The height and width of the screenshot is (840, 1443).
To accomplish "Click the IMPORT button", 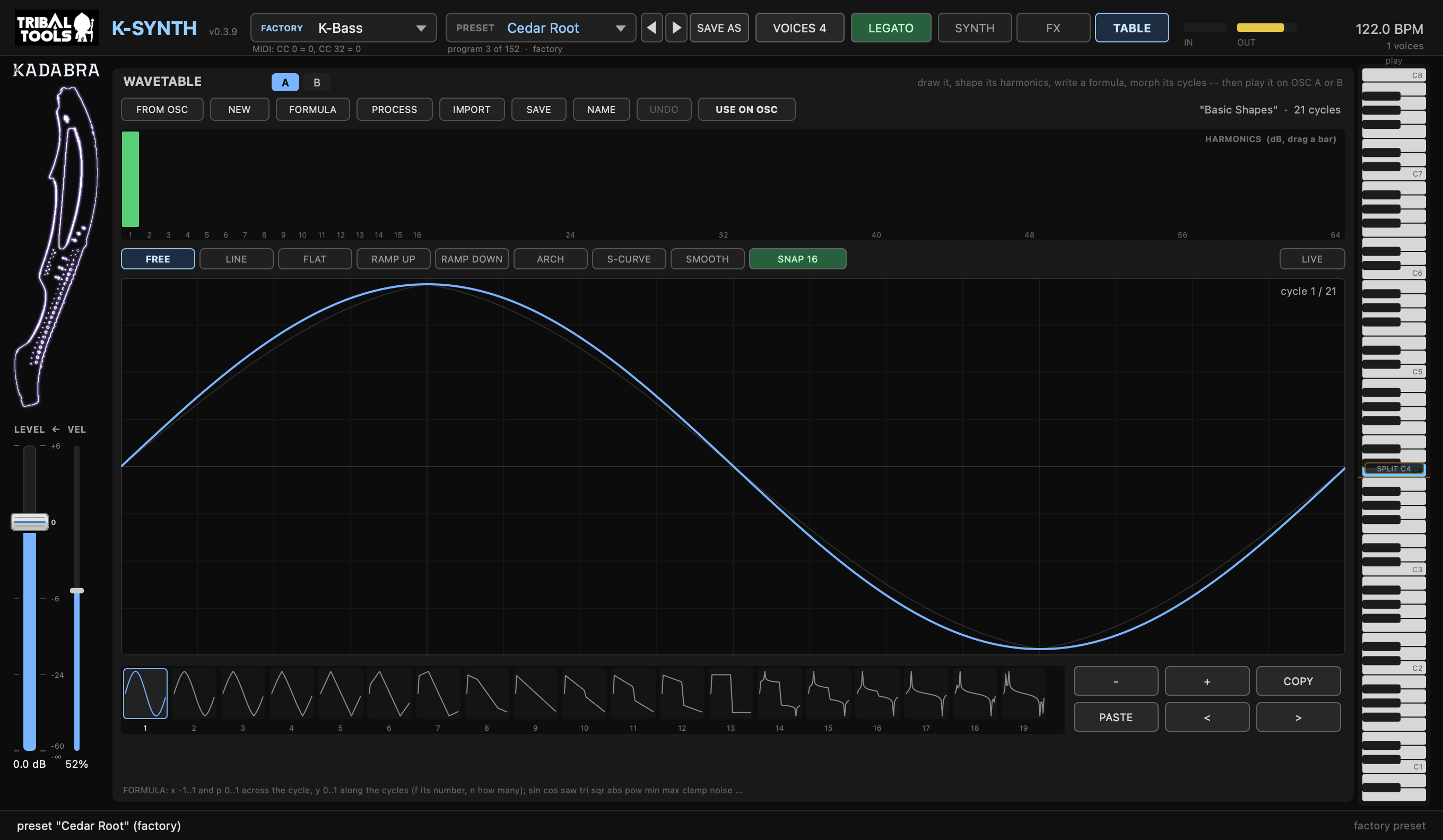I will [x=472, y=109].
